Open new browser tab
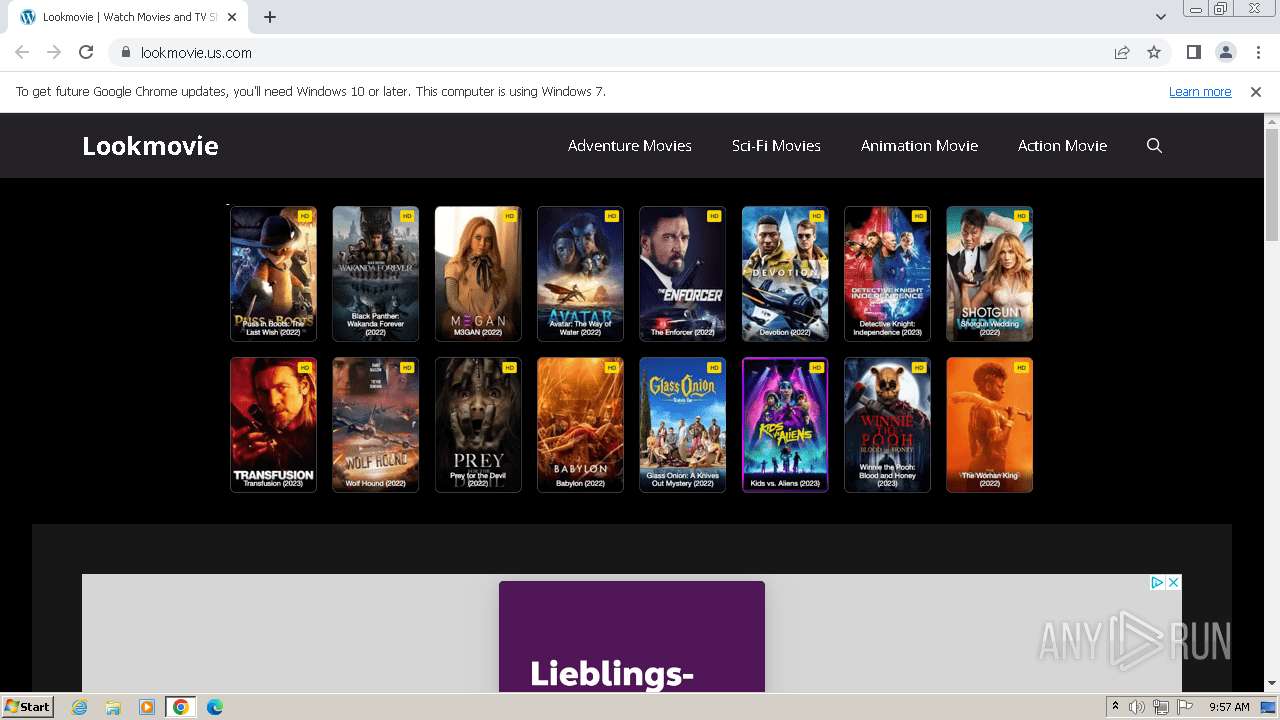The width and height of the screenshot is (1280, 720). click(270, 17)
